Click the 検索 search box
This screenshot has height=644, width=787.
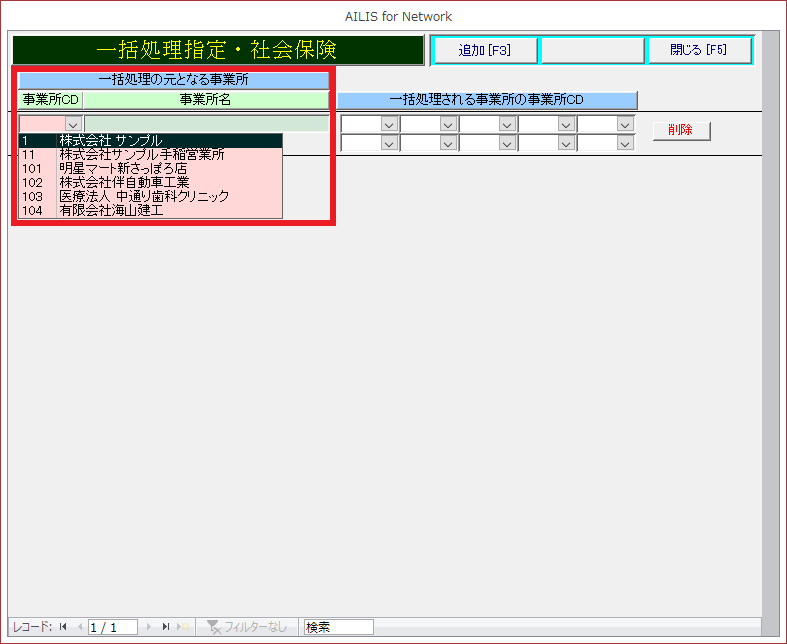[x=339, y=627]
